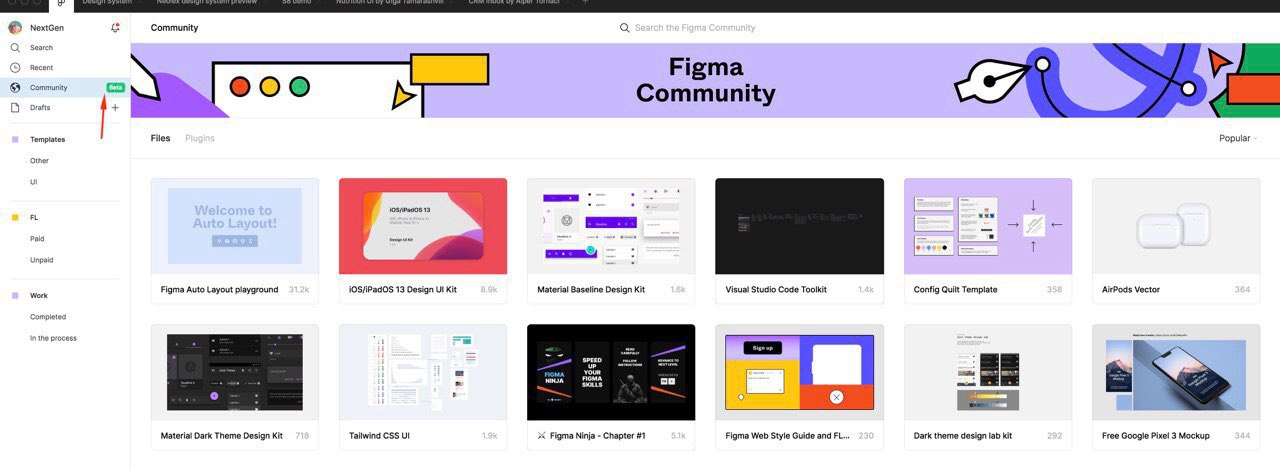The height and width of the screenshot is (470, 1280).
Task: Open Tailwind CSS UI thumbnail
Action: [x=423, y=372]
